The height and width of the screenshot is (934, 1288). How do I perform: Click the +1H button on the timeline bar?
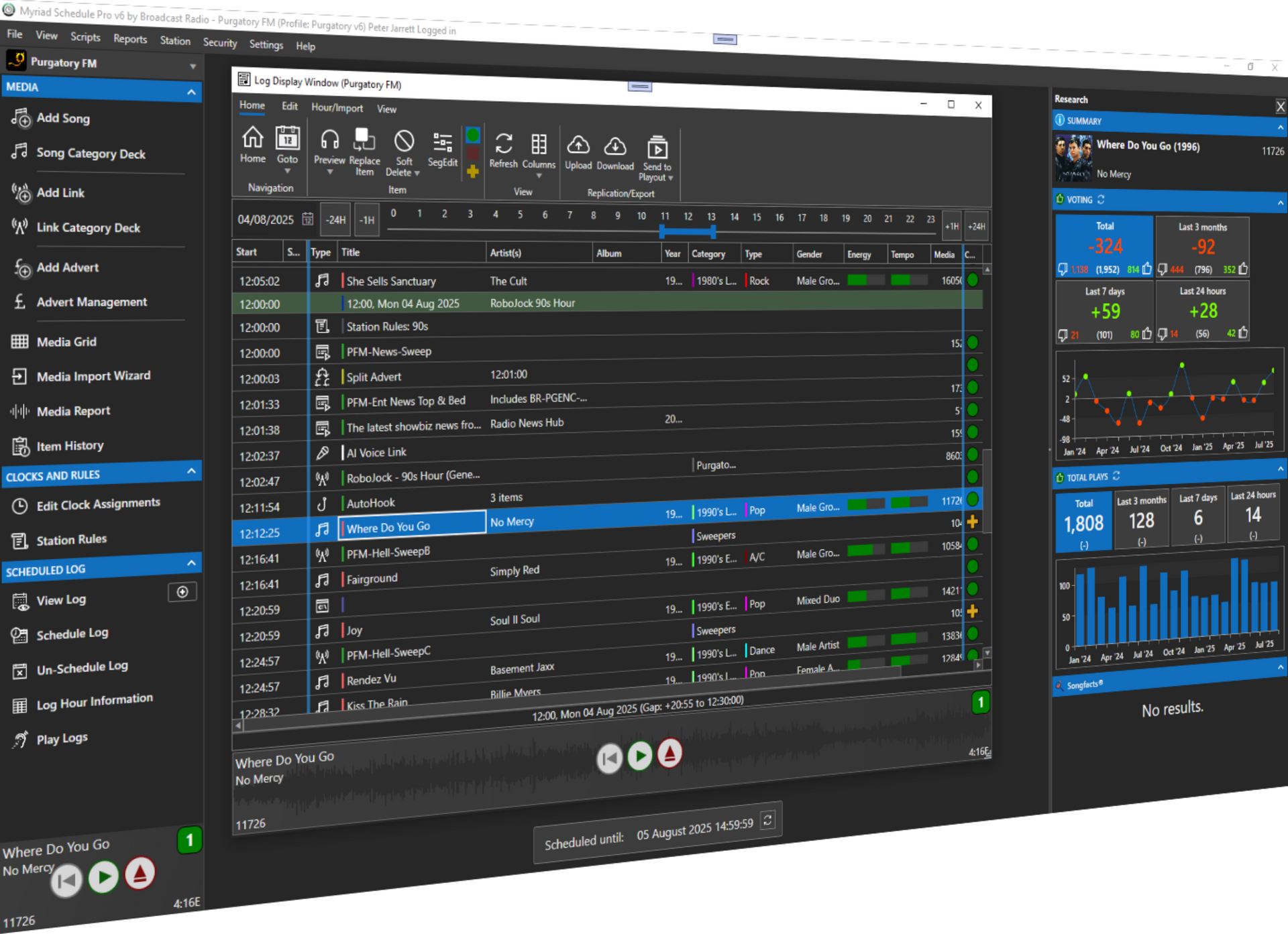coord(952,226)
